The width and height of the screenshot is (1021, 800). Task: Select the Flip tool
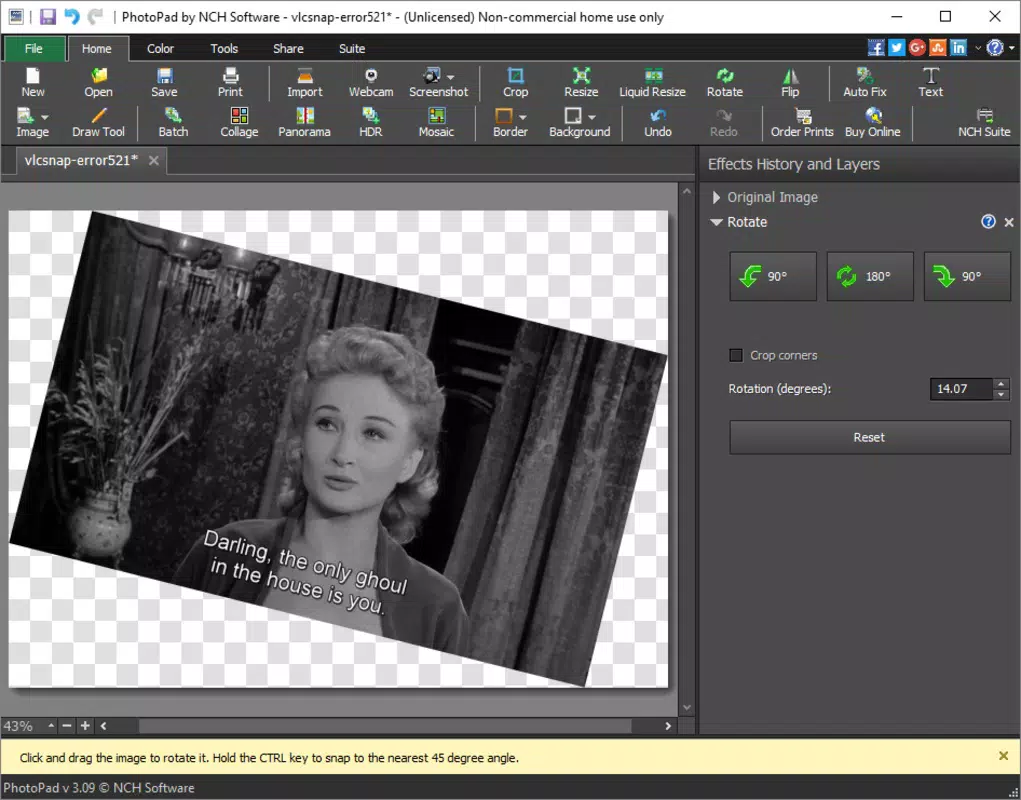coord(790,82)
